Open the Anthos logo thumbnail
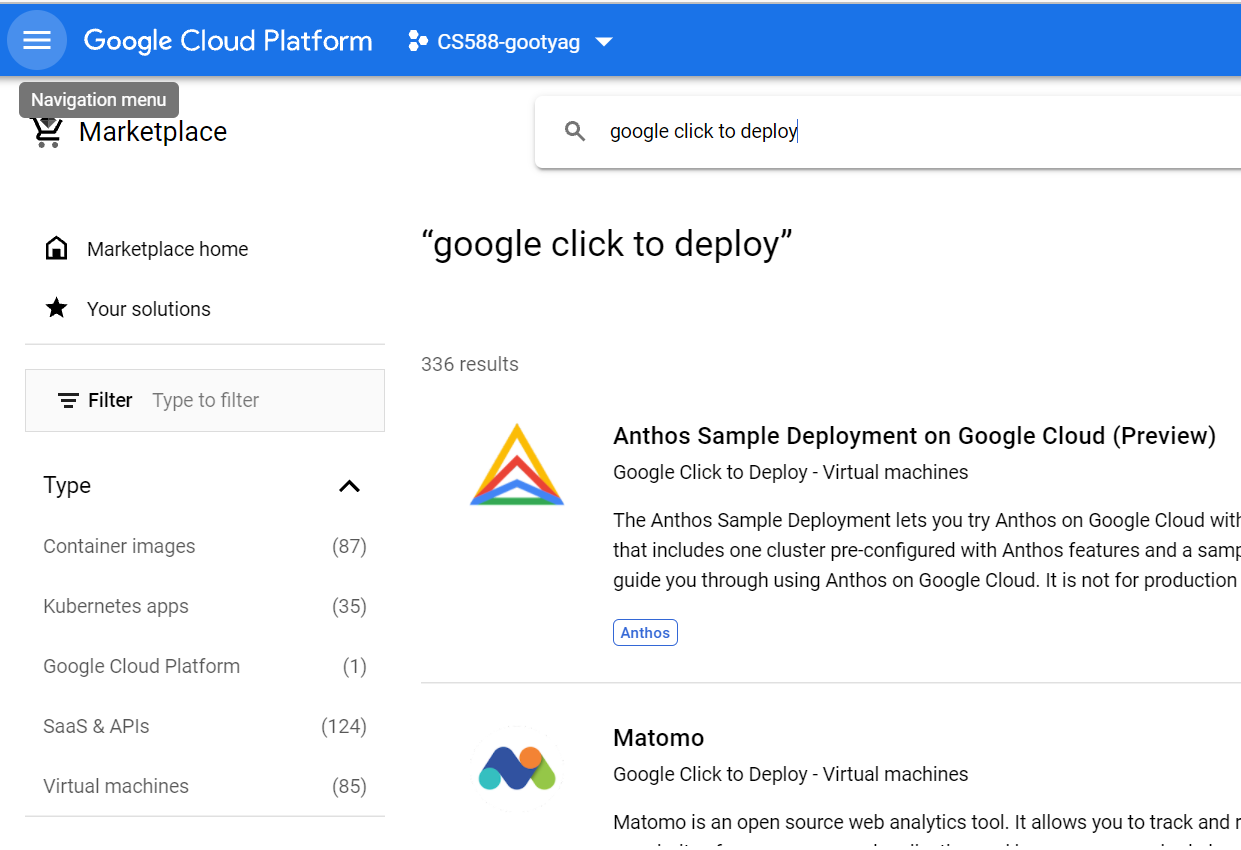 coord(517,464)
